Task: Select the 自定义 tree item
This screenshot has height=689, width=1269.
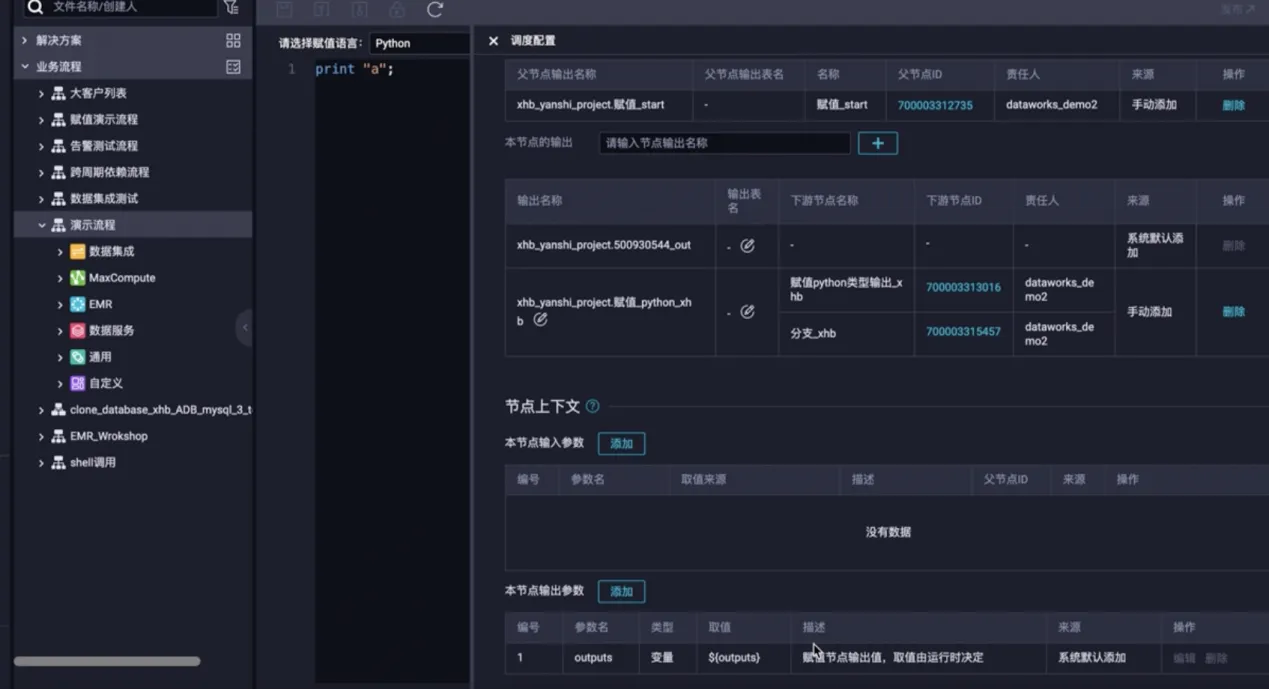Action: [108, 383]
